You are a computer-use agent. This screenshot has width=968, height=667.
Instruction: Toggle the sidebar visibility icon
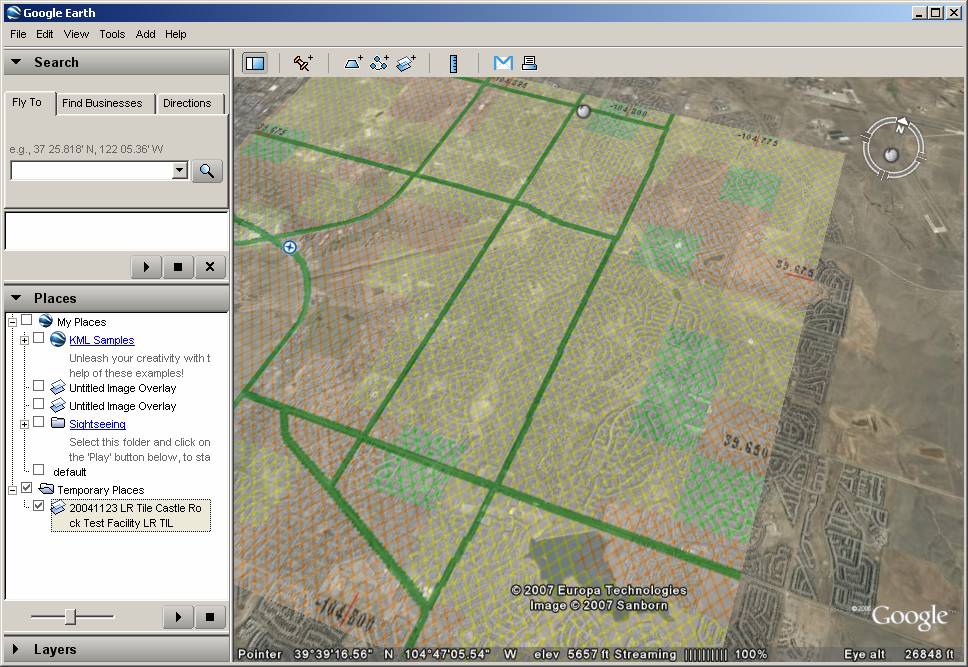pyautogui.click(x=254, y=63)
